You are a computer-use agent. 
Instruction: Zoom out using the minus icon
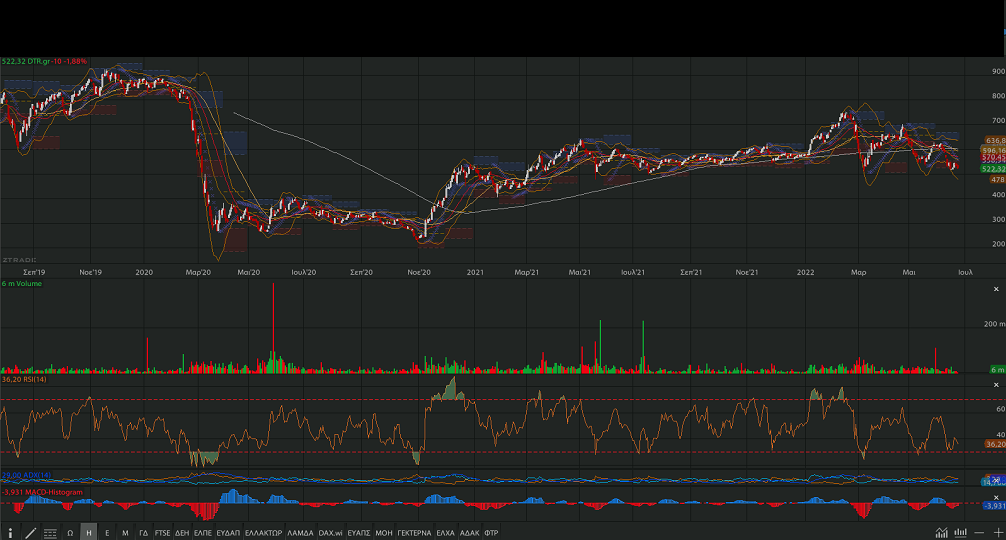coord(979,533)
